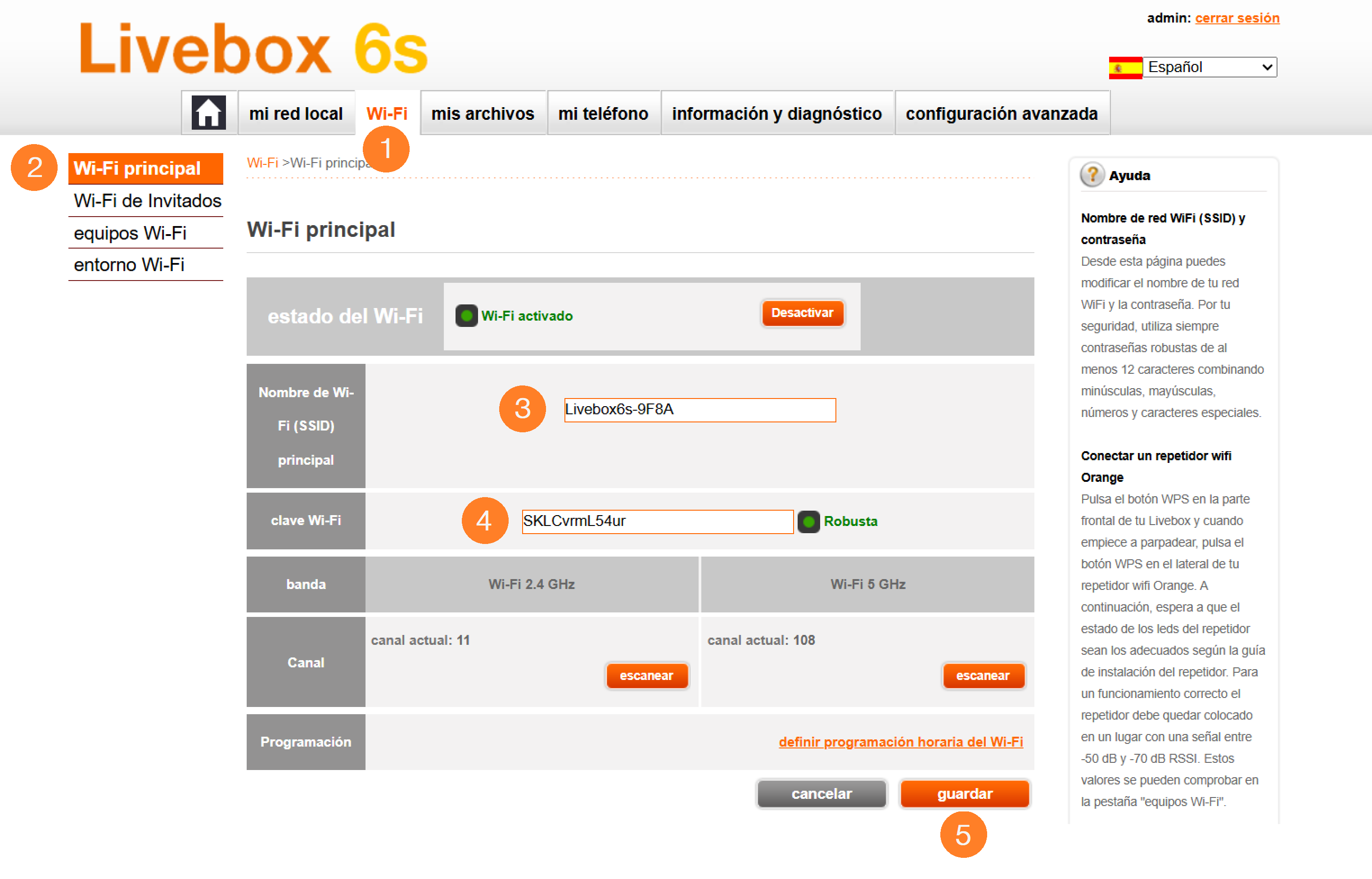Go to entorno Wi-Fi sidebar entry
Image resolution: width=1372 pixels, height=879 pixels.
pyautogui.click(x=129, y=265)
